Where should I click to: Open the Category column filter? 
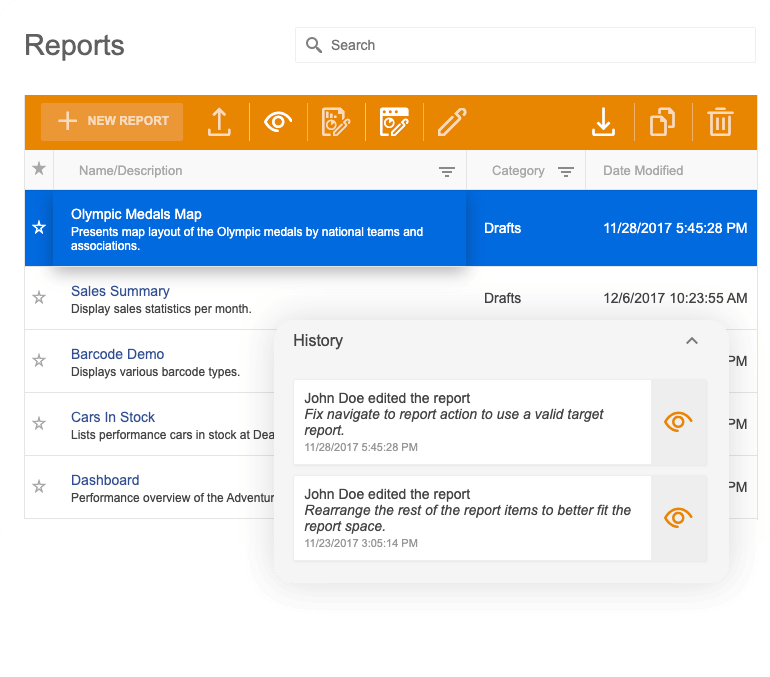(x=566, y=171)
